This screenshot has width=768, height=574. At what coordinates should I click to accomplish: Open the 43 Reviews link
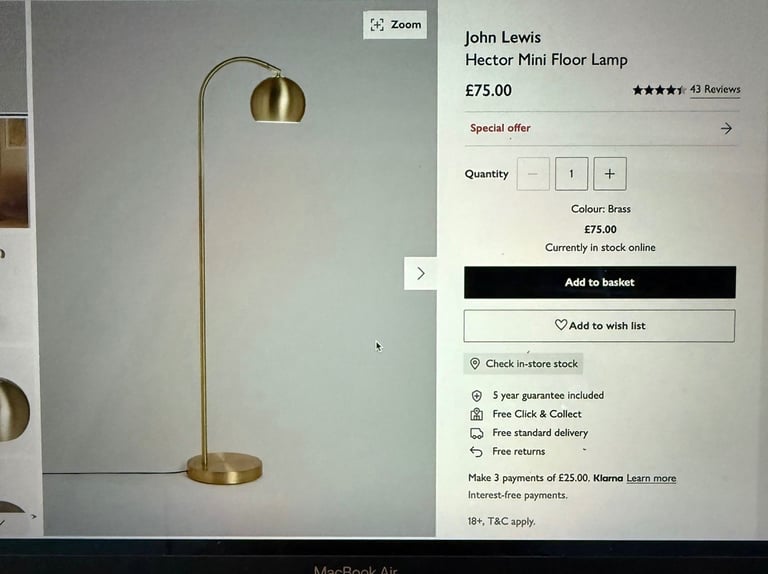715,90
